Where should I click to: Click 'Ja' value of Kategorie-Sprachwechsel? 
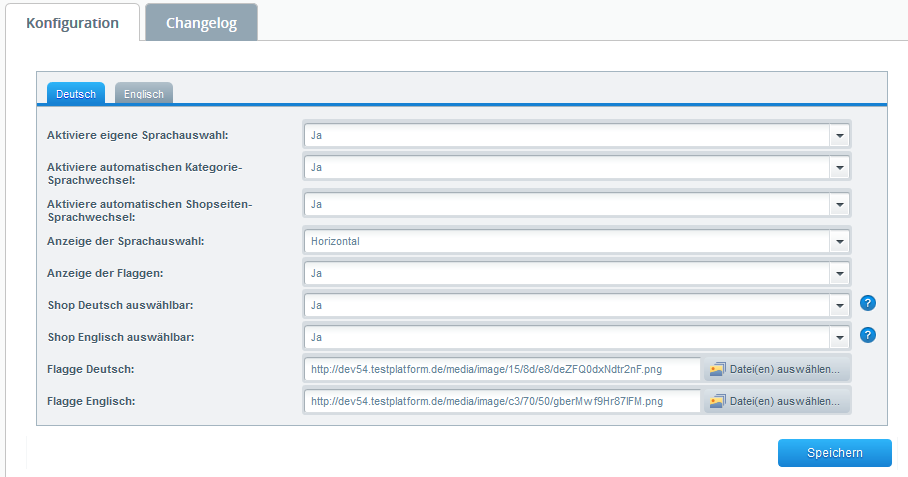click(x=316, y=167)
